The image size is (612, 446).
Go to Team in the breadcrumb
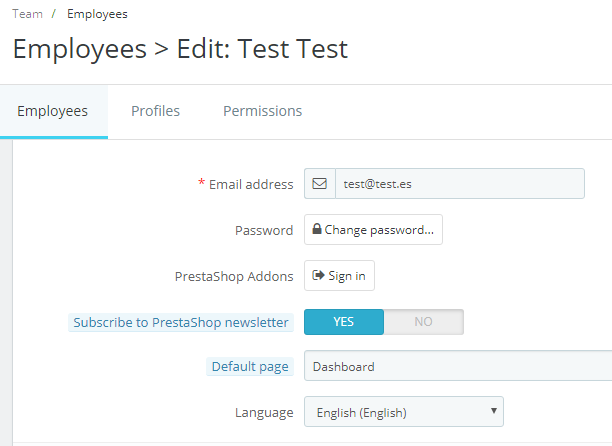(27, 14)
